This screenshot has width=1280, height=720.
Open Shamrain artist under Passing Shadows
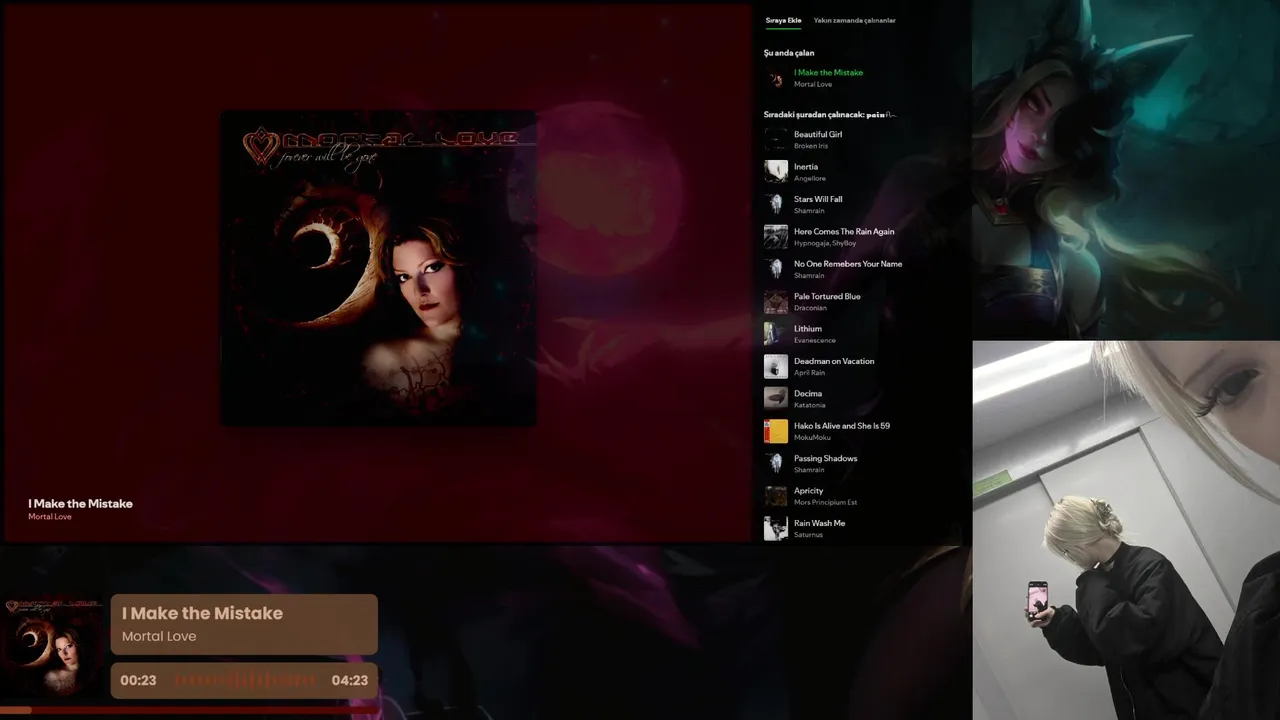pos(809,470)
